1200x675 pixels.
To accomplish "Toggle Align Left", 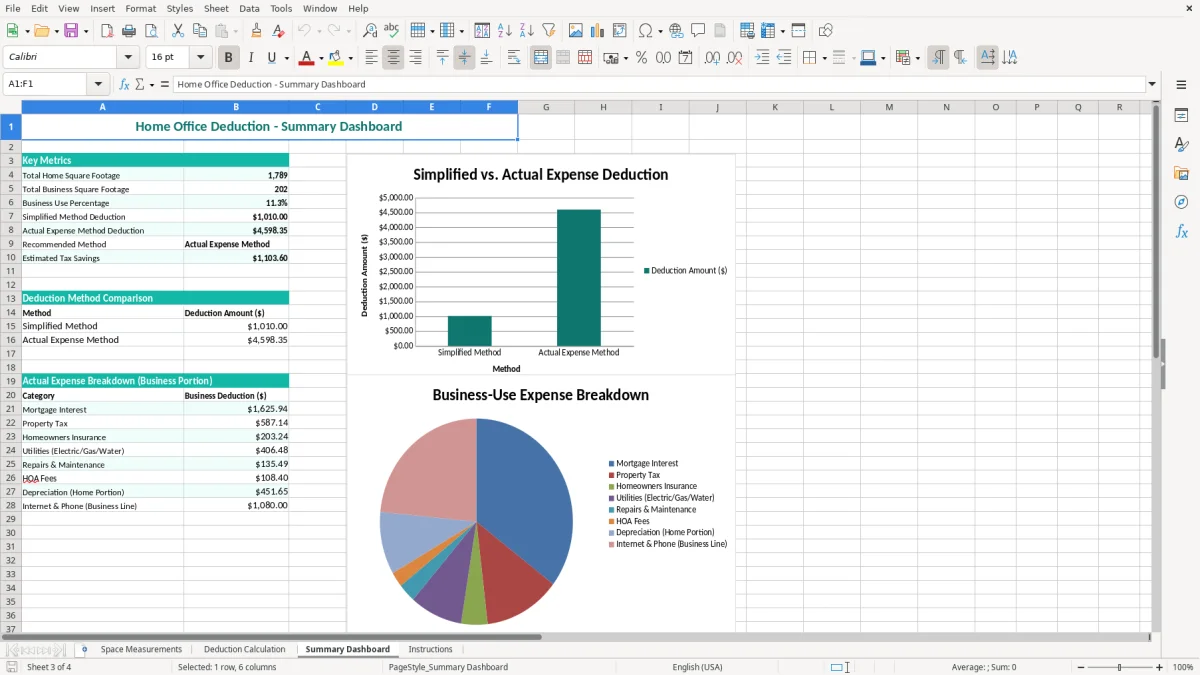I will (371, 58).
